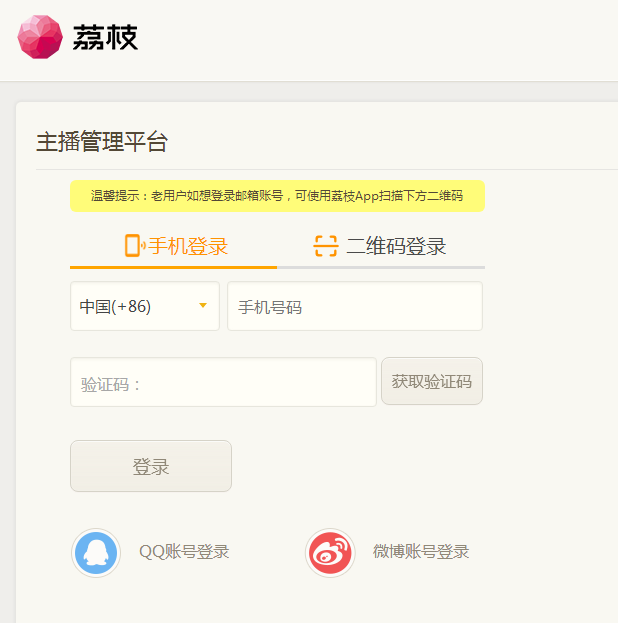Click the gray underline below 二维码登录
The image size is (618, 623).
(x=381, y=267)
